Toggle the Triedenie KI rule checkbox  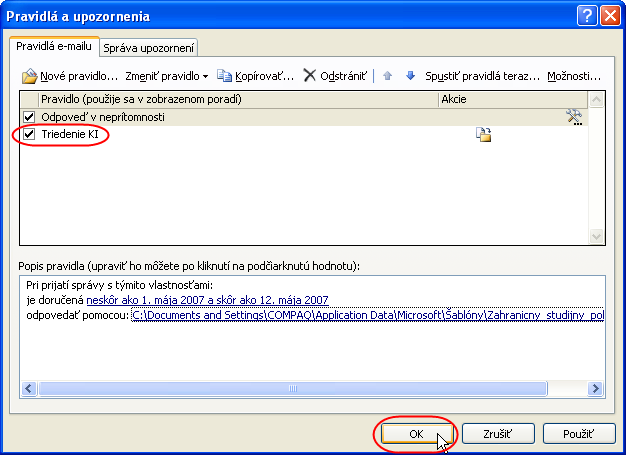29,134
